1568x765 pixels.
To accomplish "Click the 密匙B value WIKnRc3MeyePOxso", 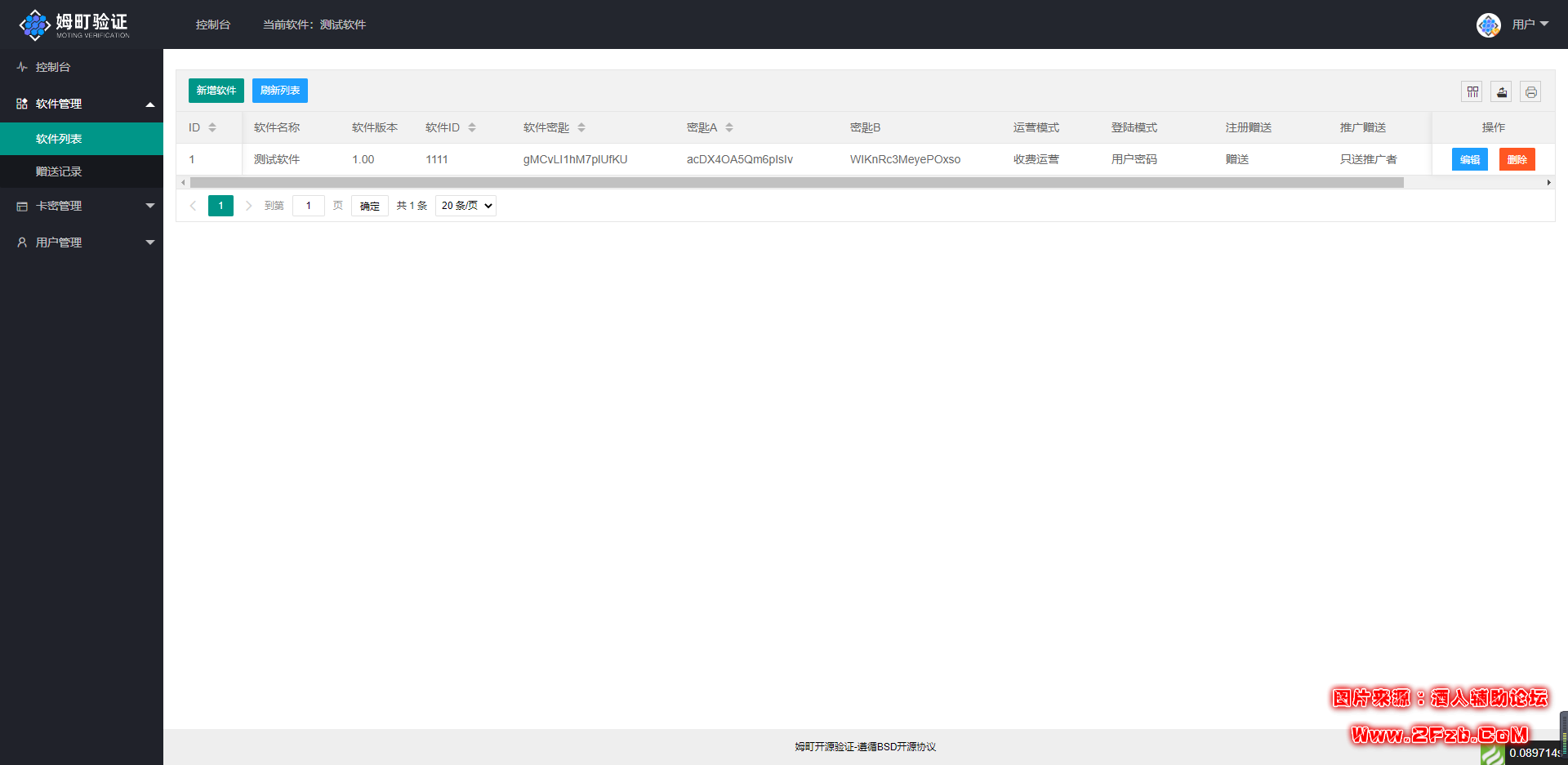I will (906, 159).
